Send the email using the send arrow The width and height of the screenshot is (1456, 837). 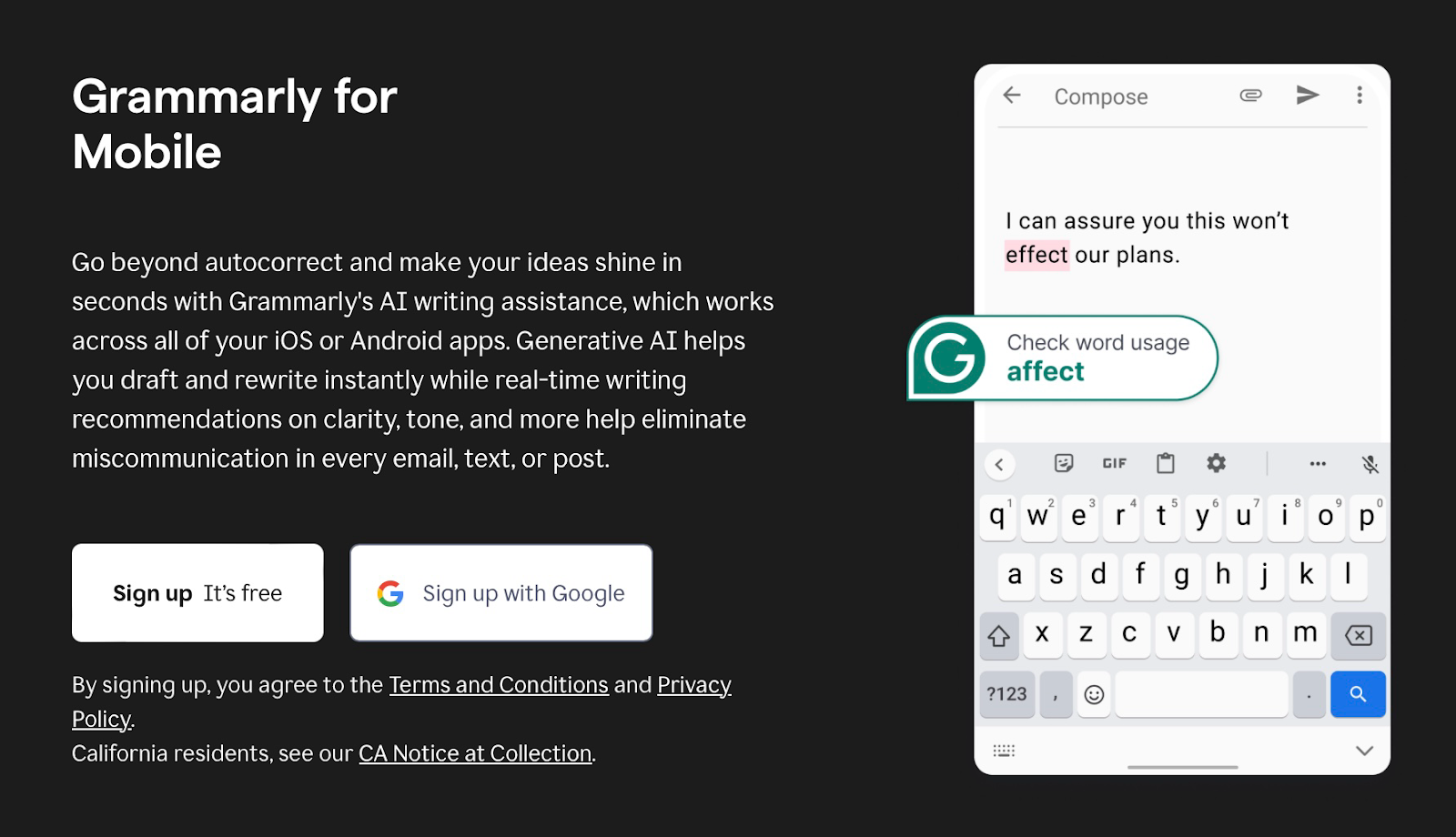pyautogui.click(x=1308, y=95)
